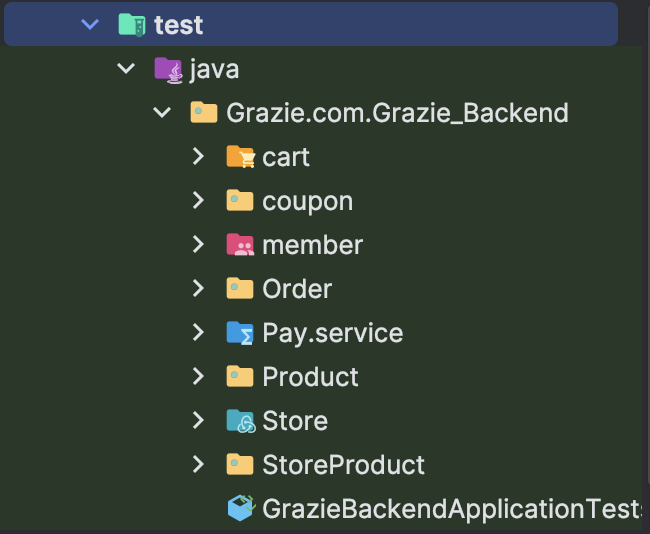Expand the cart package
The height and width of the screenshot is (534, 650).
tap(198, 157)
